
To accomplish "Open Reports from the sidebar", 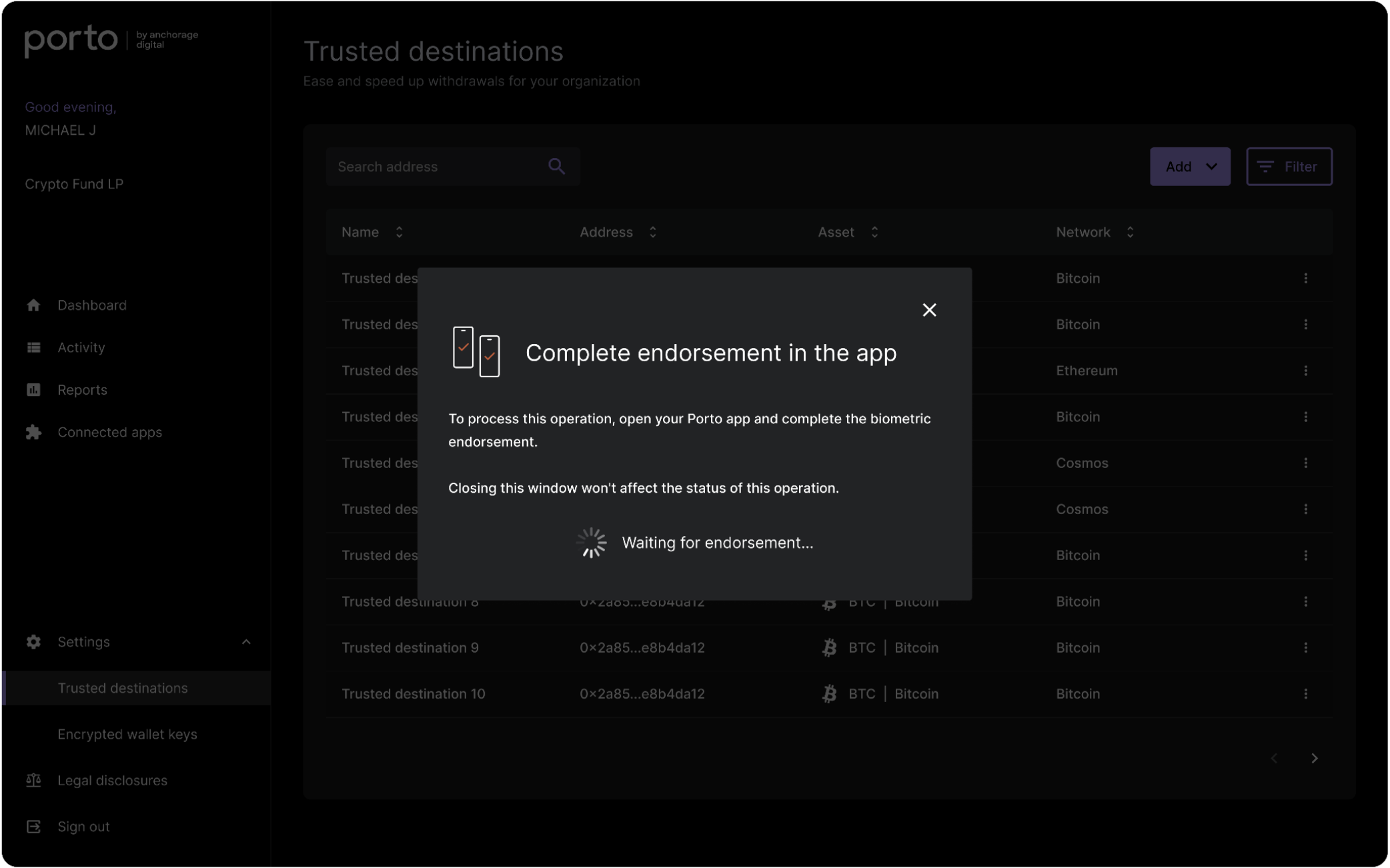I will (82, 390).
